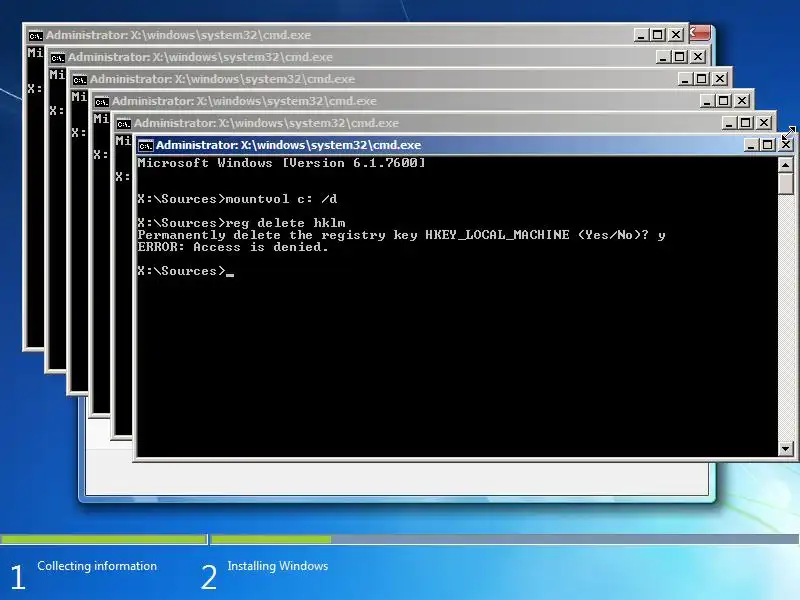
Task: Click the active window's title 'Administrator: X:\windows\system32\cmd.exe'
Action: [288, 145]
